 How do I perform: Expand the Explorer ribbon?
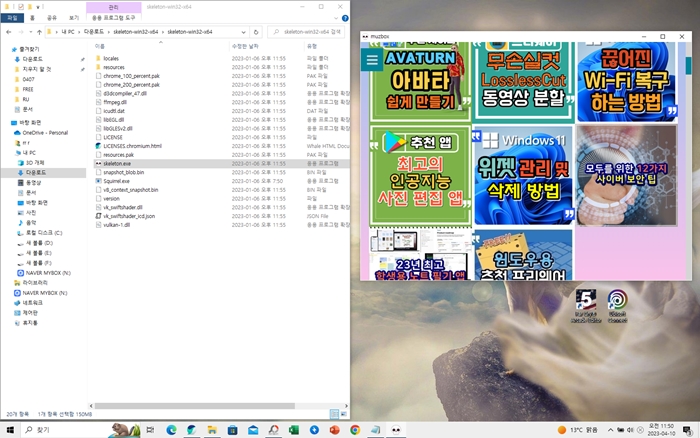[336, 18]
